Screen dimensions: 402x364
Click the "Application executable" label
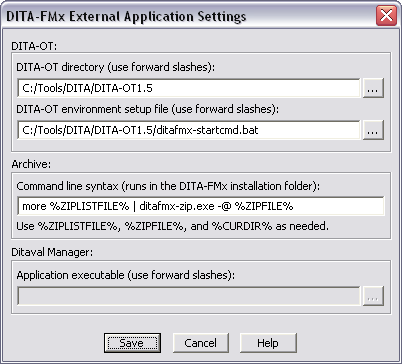[125, 275]
